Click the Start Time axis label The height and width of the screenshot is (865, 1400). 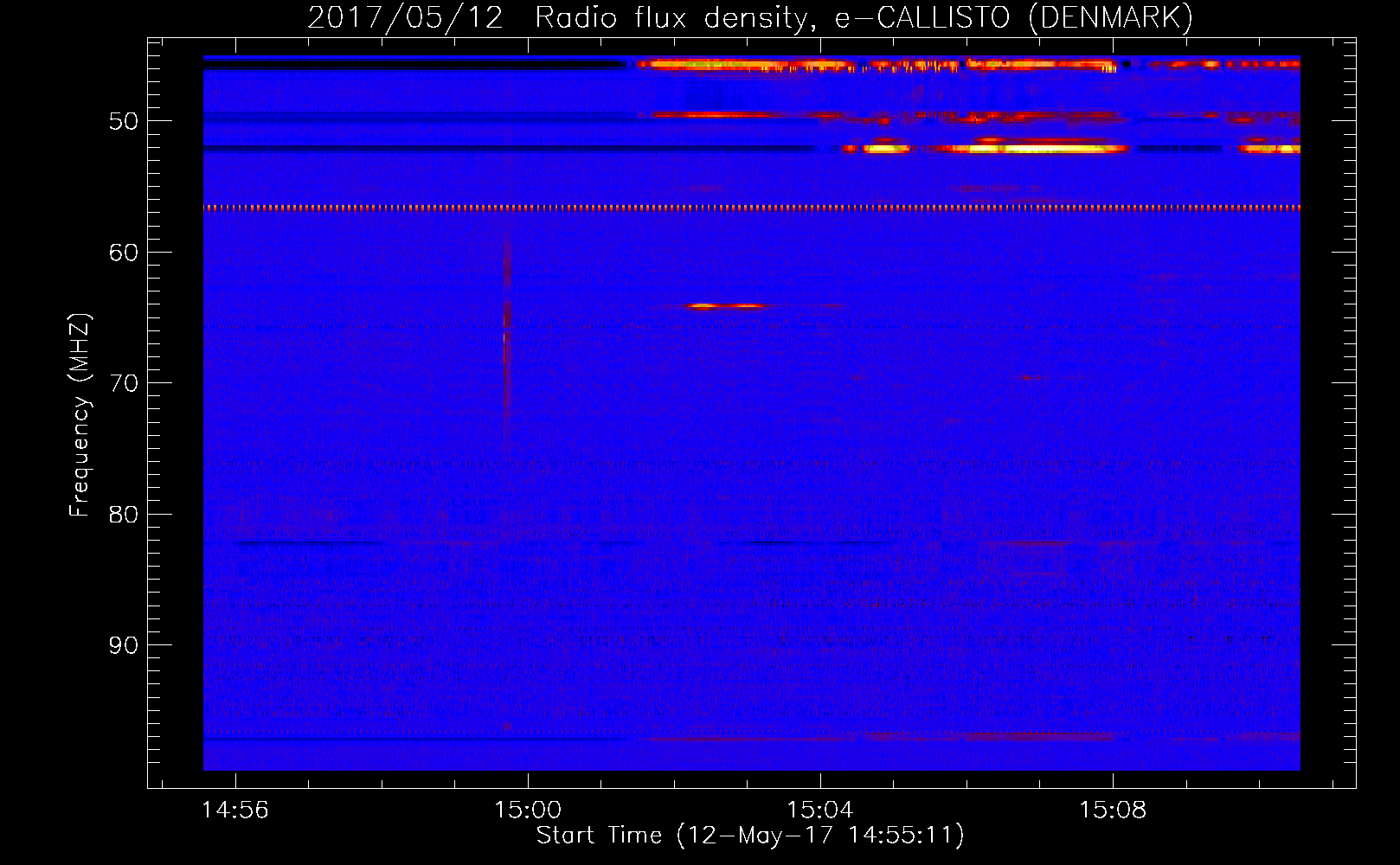[750, 836]
